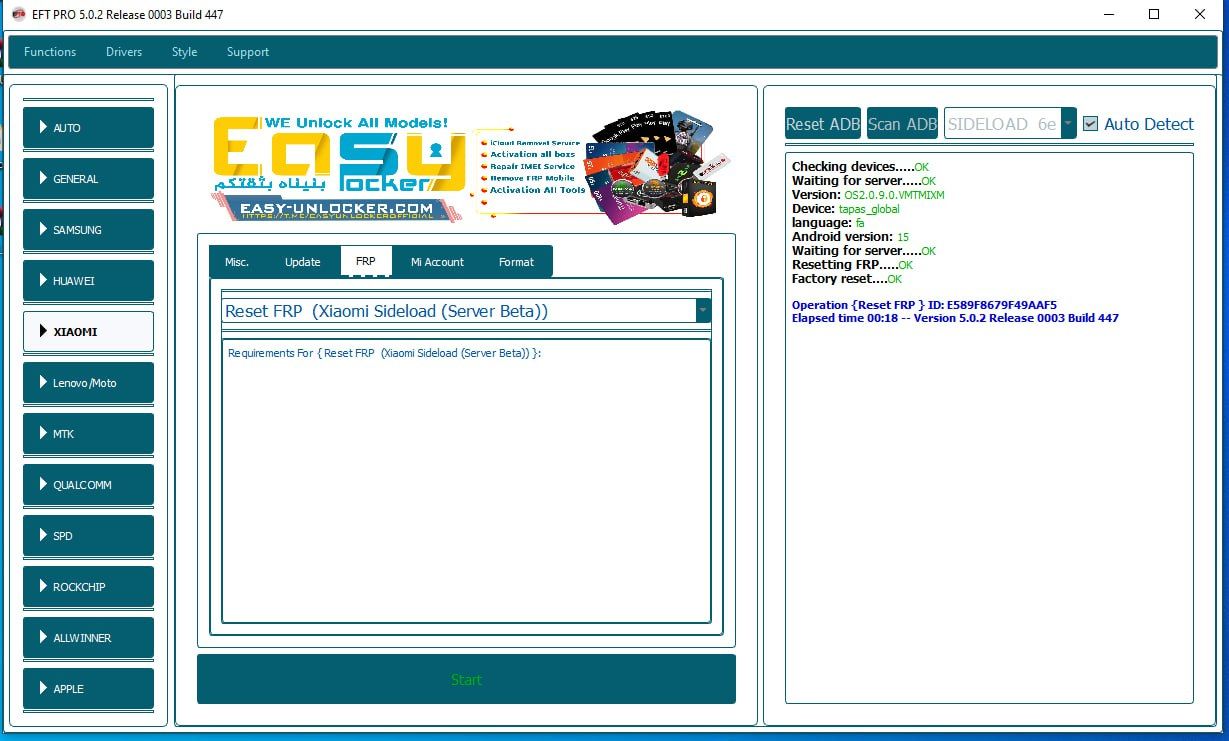This screenshot has height=741, width=1229.
Task: Expand the SAMSUNG sidebar section
Action: click(88, 230)
